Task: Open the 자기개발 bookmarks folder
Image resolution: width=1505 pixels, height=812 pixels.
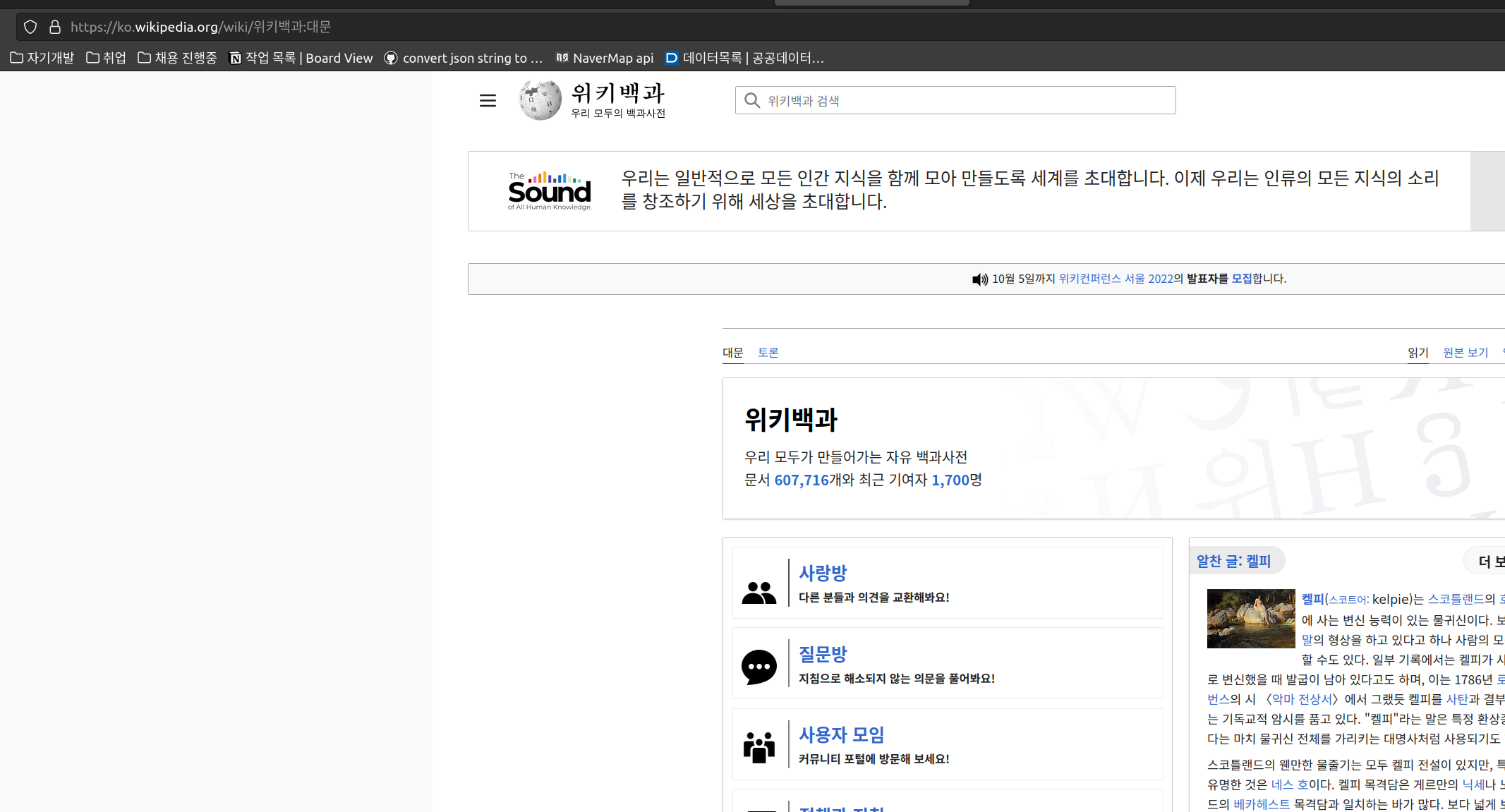Action: (x=42, y=58)
